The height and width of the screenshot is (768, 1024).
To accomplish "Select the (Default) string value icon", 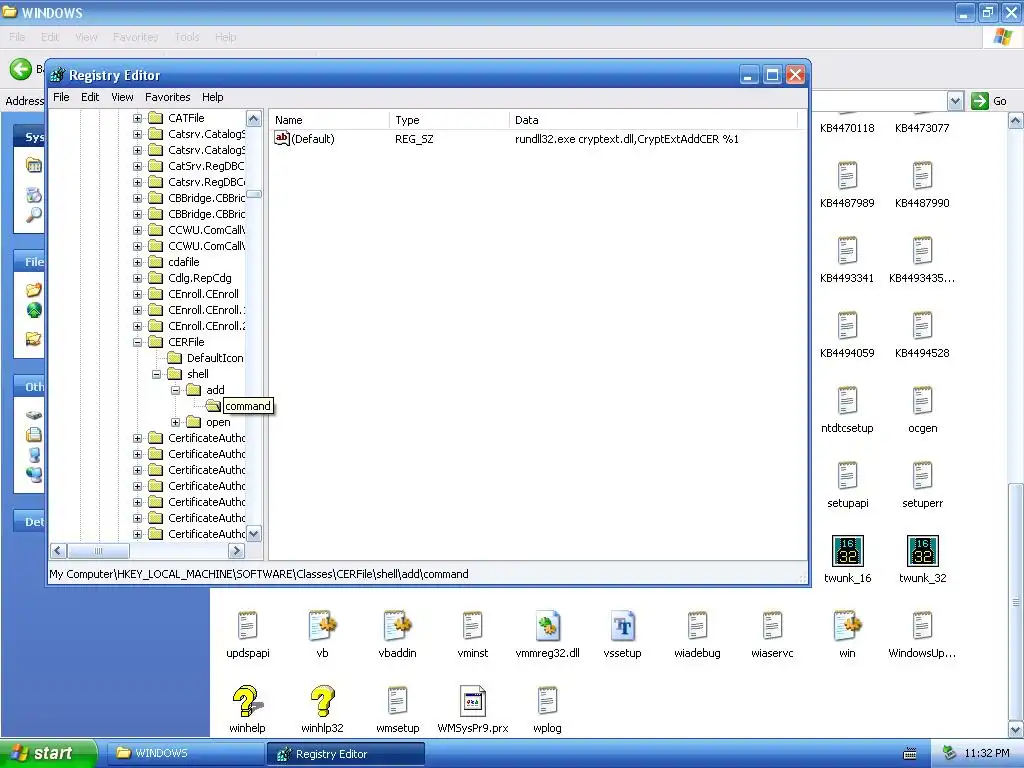I will [281, 138].
